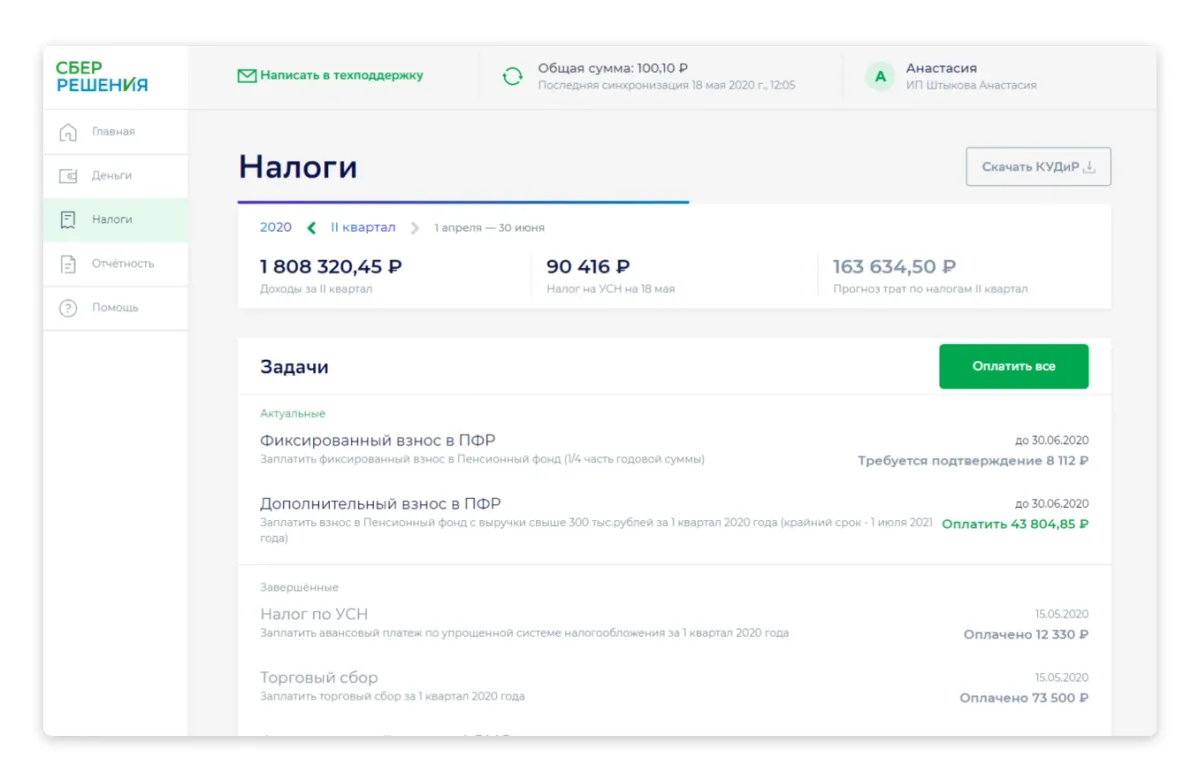Click the document icon beside Отчётность

(68, 264)
